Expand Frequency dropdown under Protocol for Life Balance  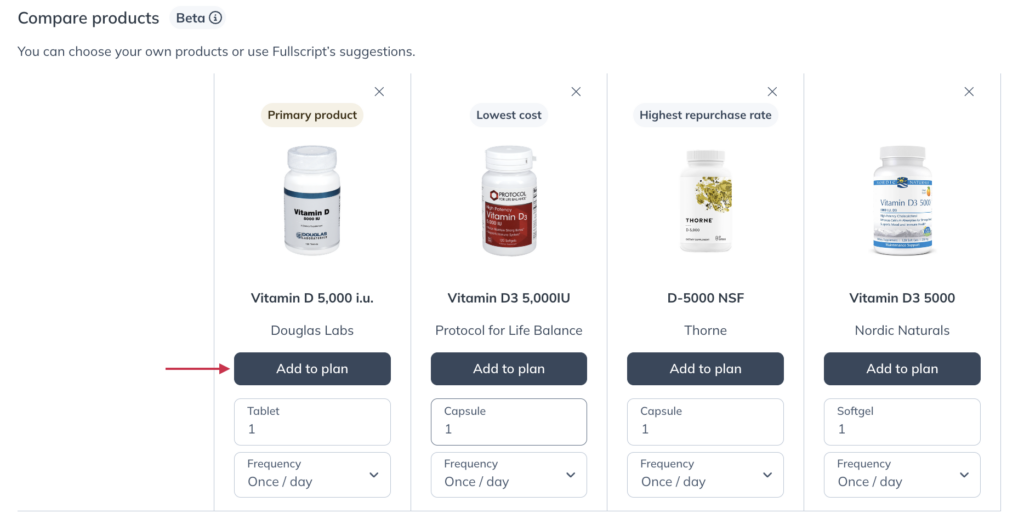tap(509, 475)
